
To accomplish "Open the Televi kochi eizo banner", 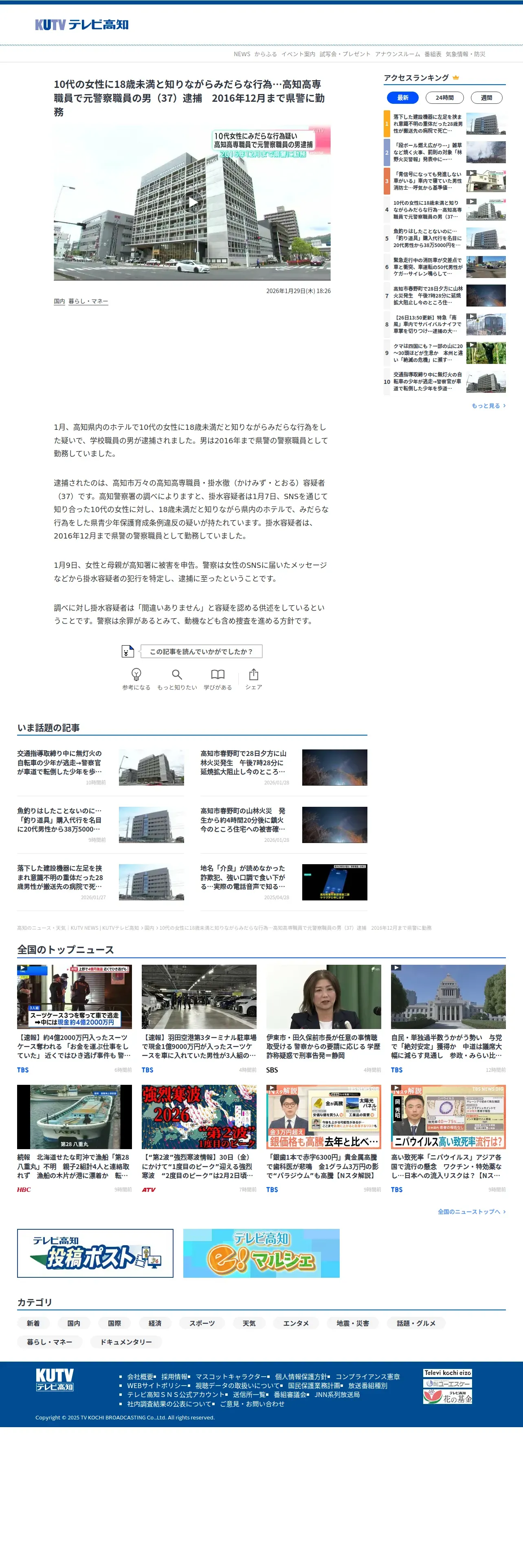I will point(448,1373).
